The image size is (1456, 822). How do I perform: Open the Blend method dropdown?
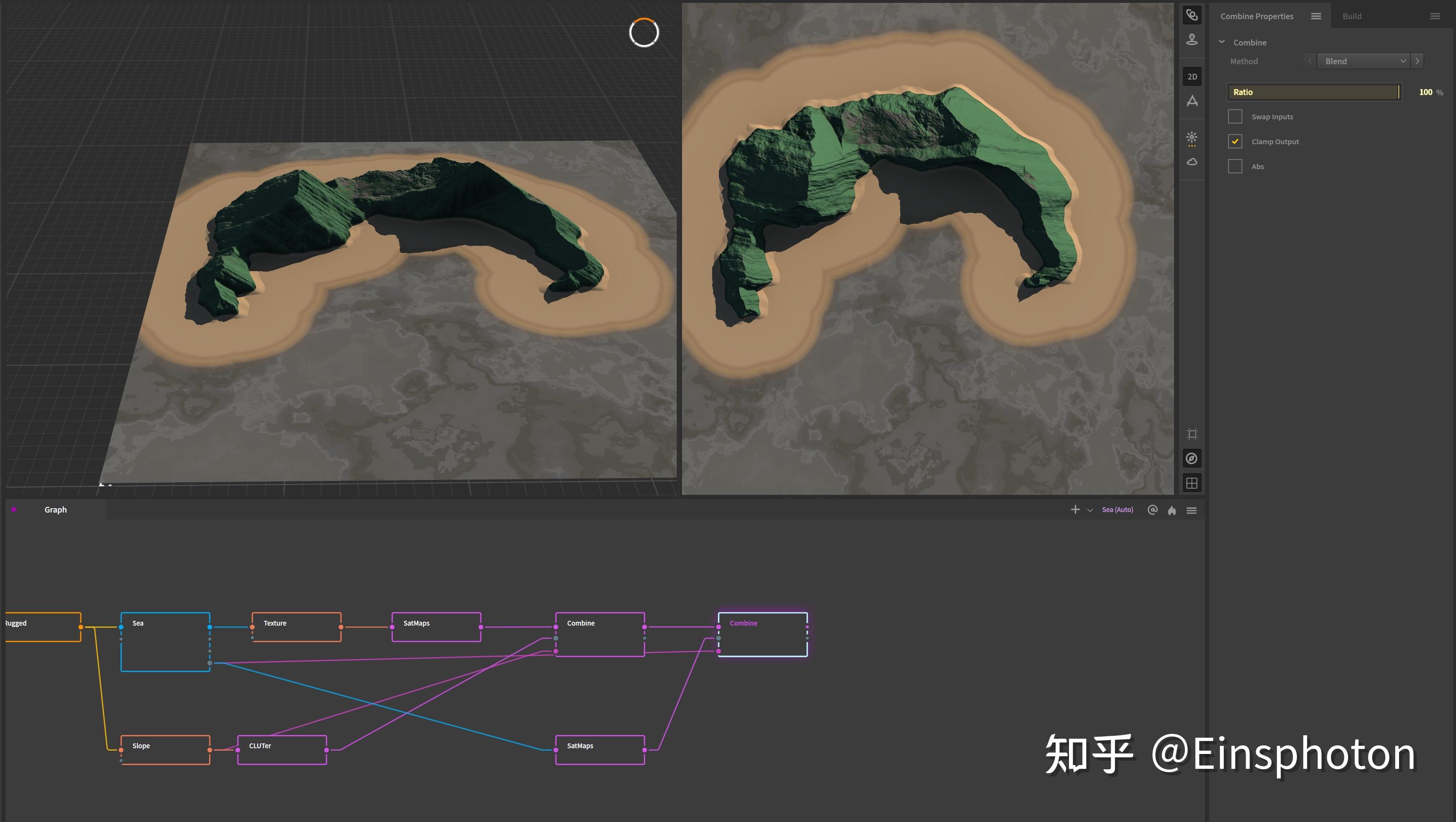click(x=1364, y=61)
